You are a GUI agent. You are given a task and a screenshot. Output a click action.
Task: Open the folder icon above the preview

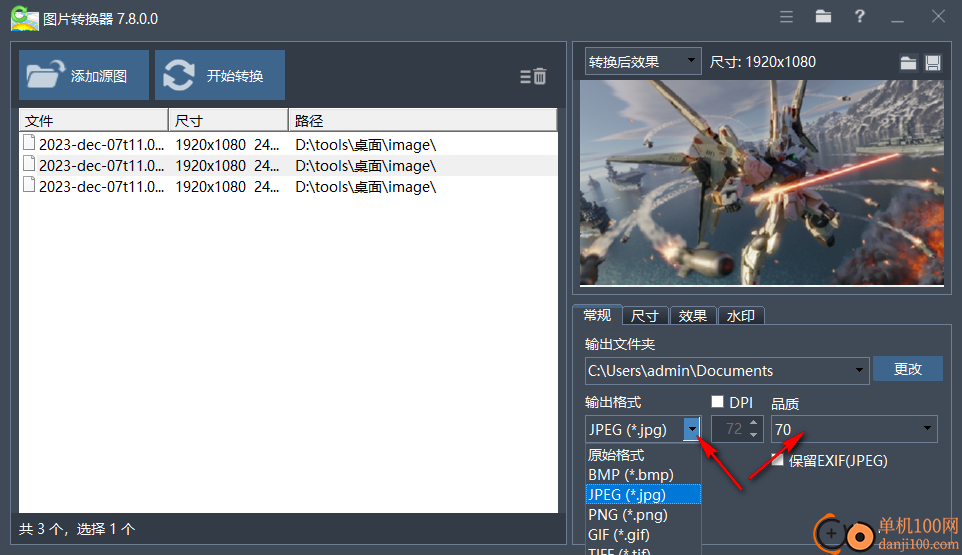pos(908,63)
